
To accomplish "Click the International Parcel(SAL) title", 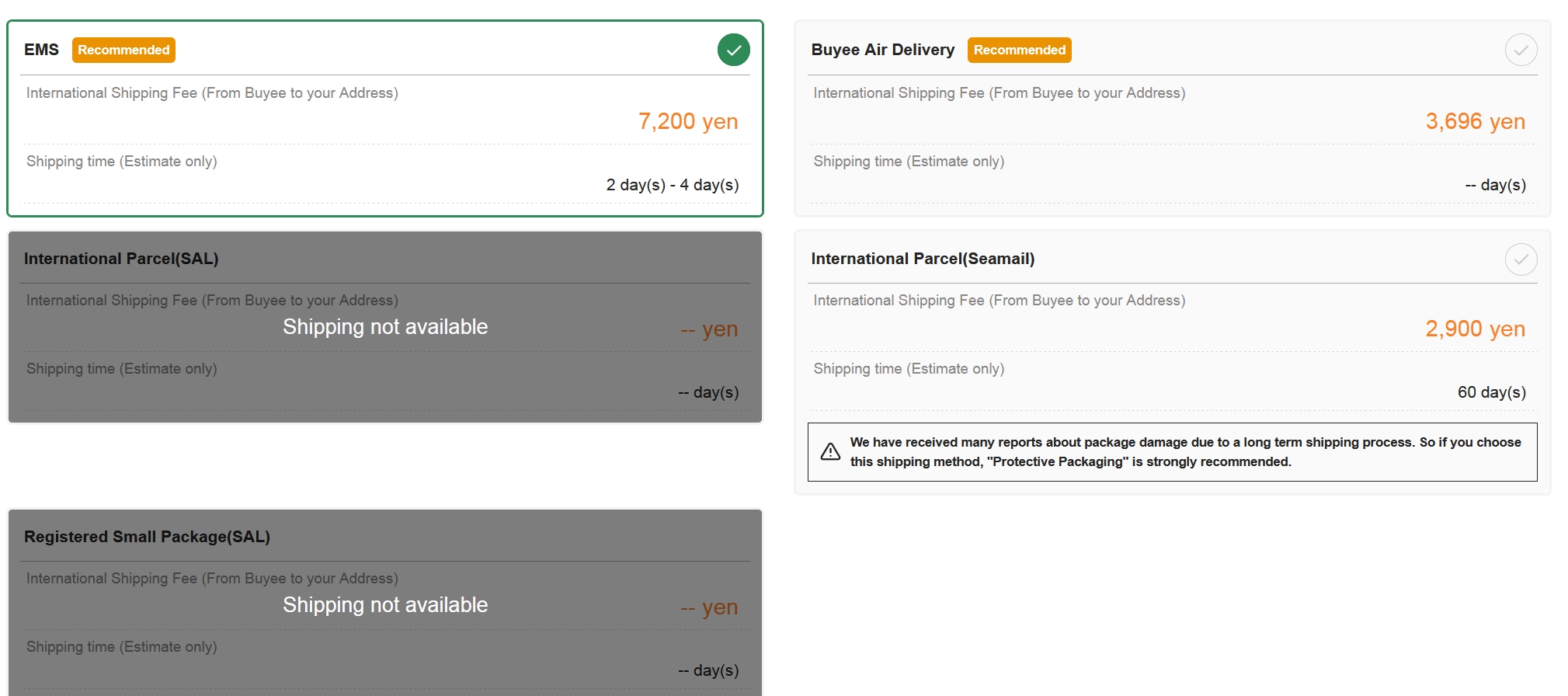I will point(121,259).
